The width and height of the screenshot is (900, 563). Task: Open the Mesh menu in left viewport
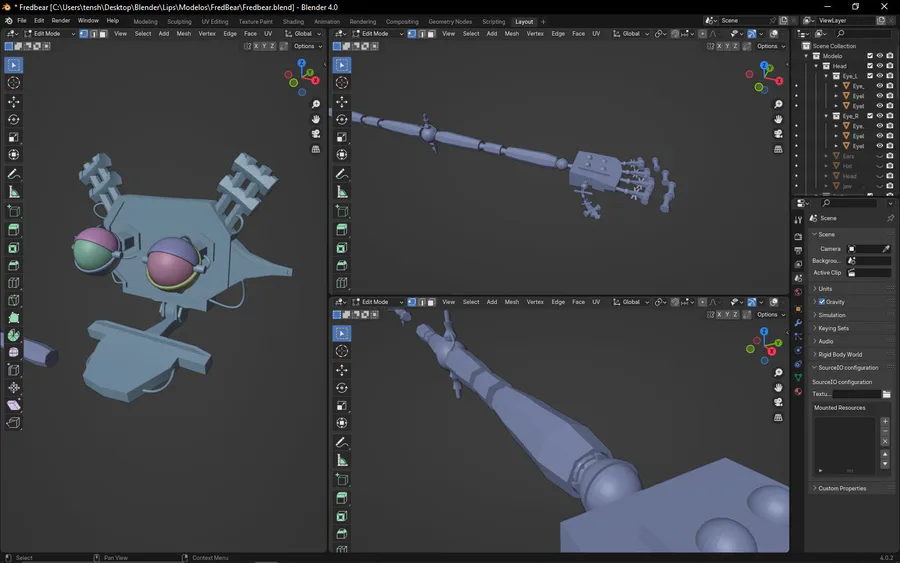pos(184,34)
